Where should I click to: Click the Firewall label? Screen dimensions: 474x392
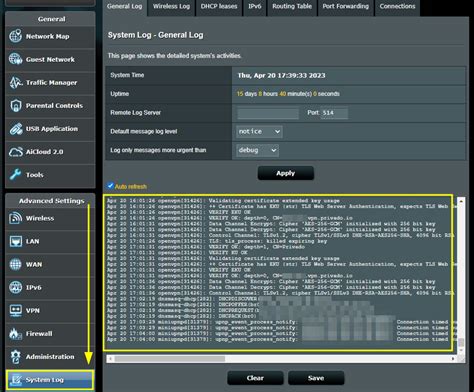pos(39,333)
